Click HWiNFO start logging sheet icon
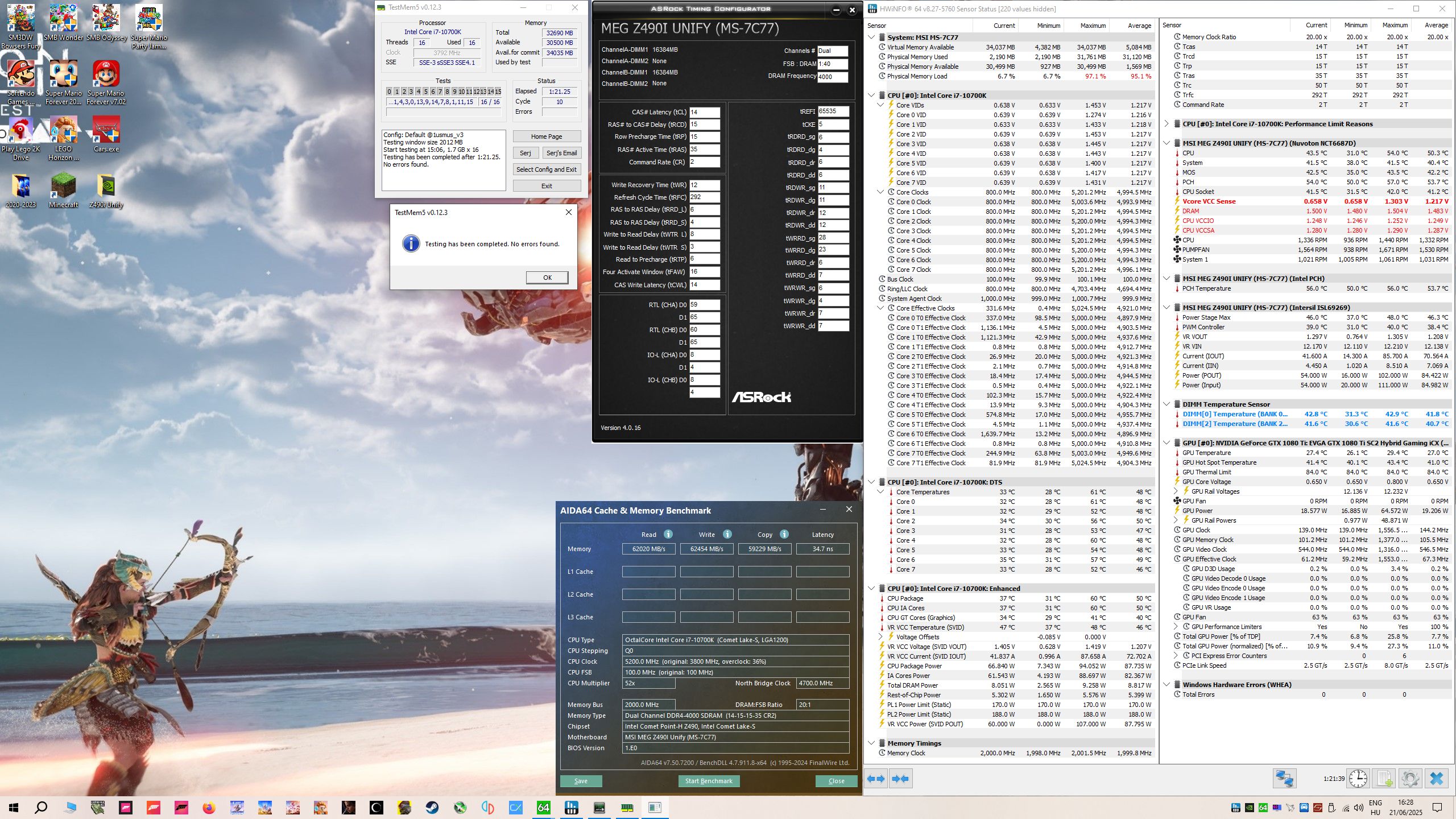Screen dimensions: 1456x819 pos(1384,779)
